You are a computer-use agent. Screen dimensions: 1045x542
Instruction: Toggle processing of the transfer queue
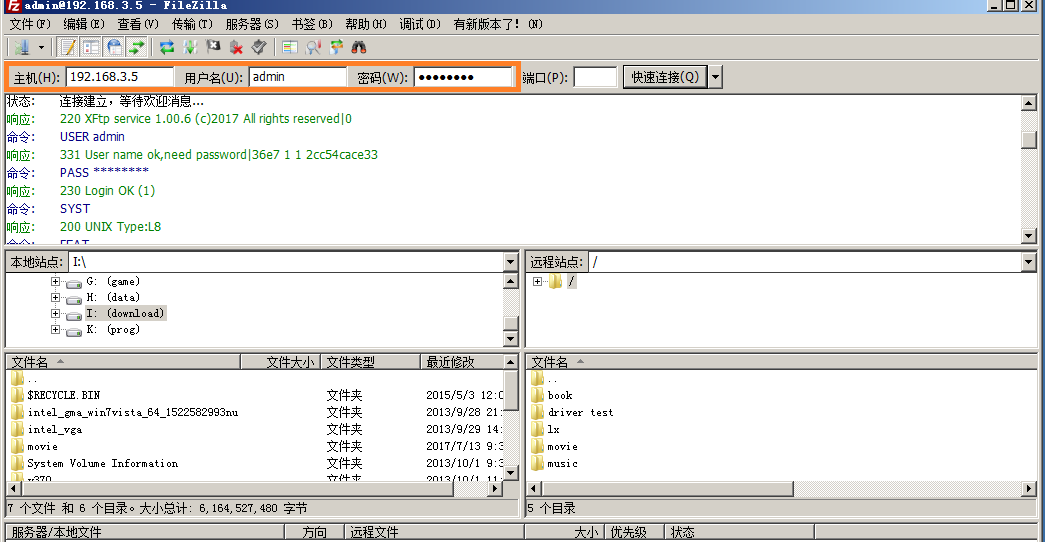190,47
